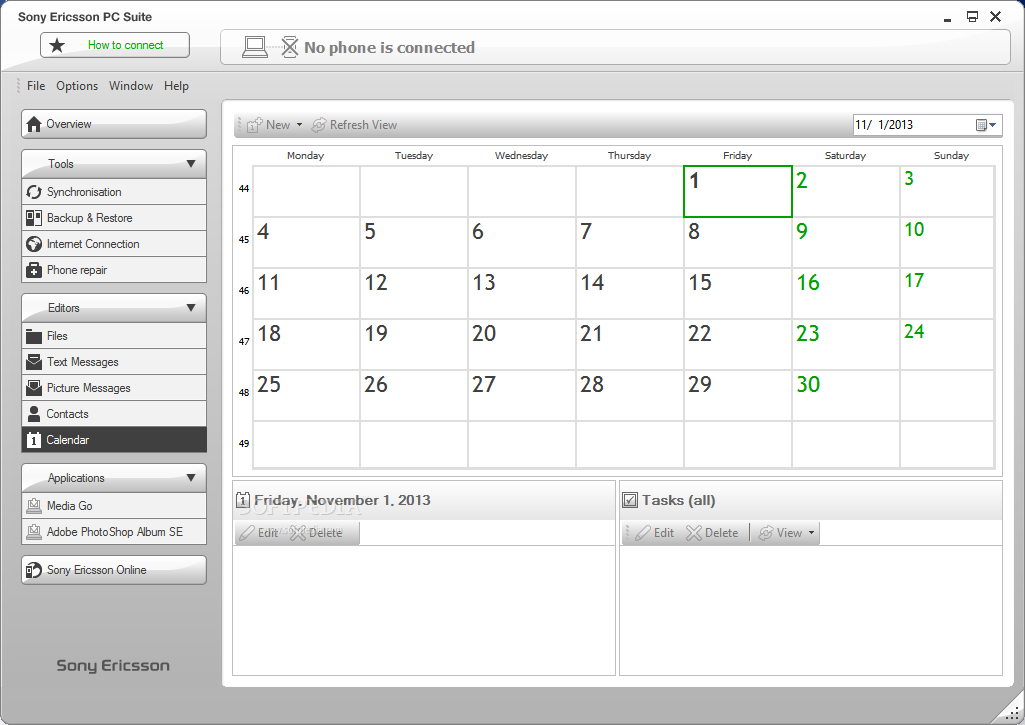Click the Phone repair toolkit icon
The width and height of the screenshot is (1025, 725).
click(x=34, y=270)
